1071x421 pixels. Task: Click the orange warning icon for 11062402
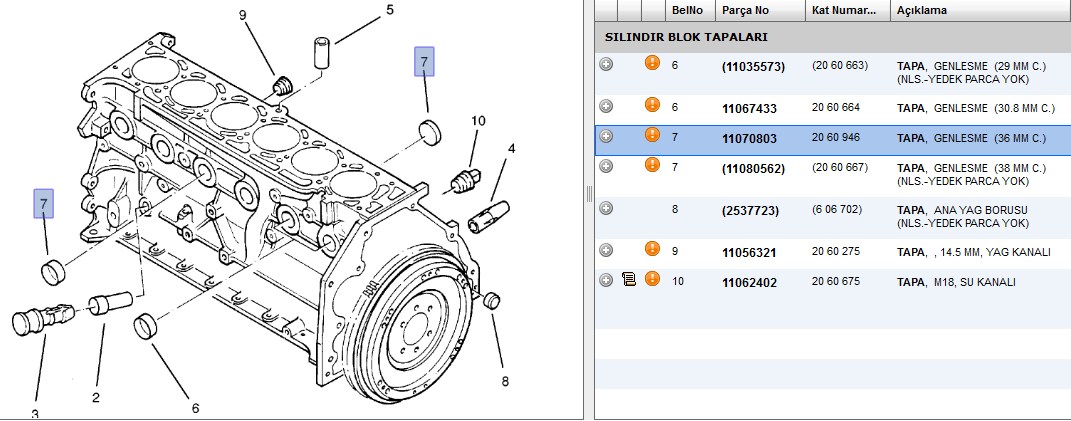[652, 278]
